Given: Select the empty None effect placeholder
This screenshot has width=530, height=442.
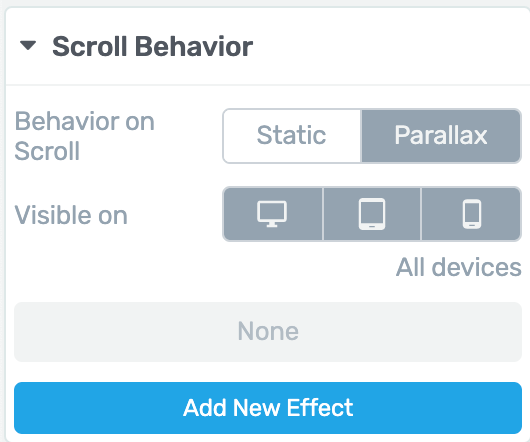Looking at the screenshot, I should tap(268, 332).
